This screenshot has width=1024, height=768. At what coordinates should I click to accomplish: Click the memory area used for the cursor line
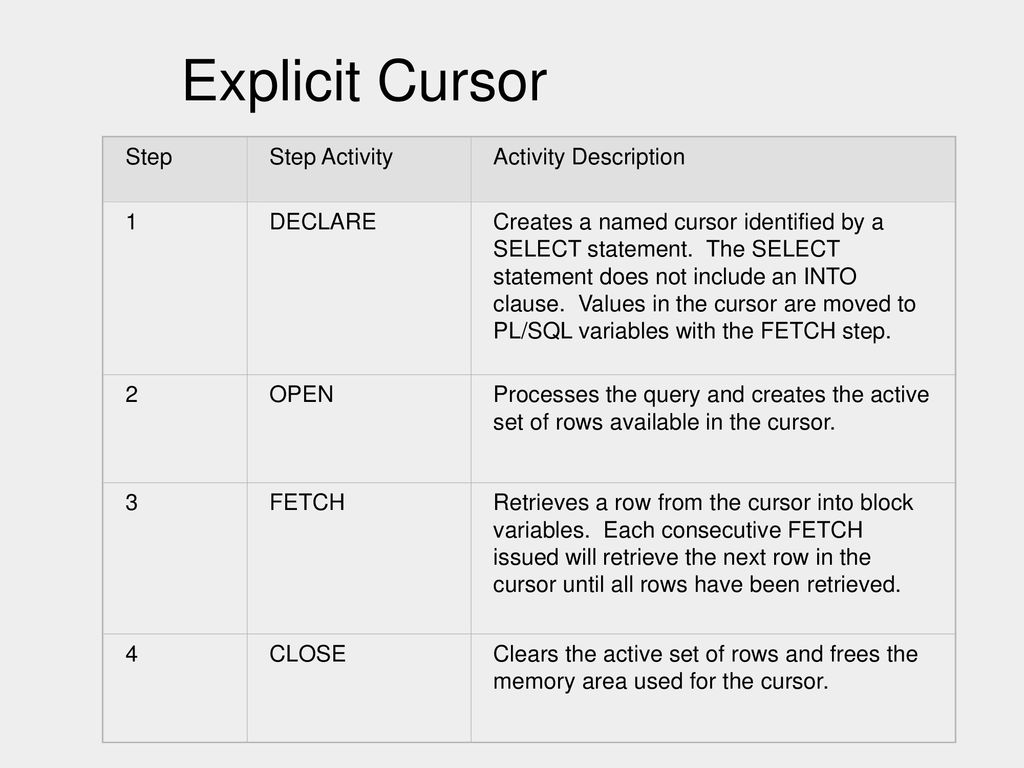pos(661,682)
